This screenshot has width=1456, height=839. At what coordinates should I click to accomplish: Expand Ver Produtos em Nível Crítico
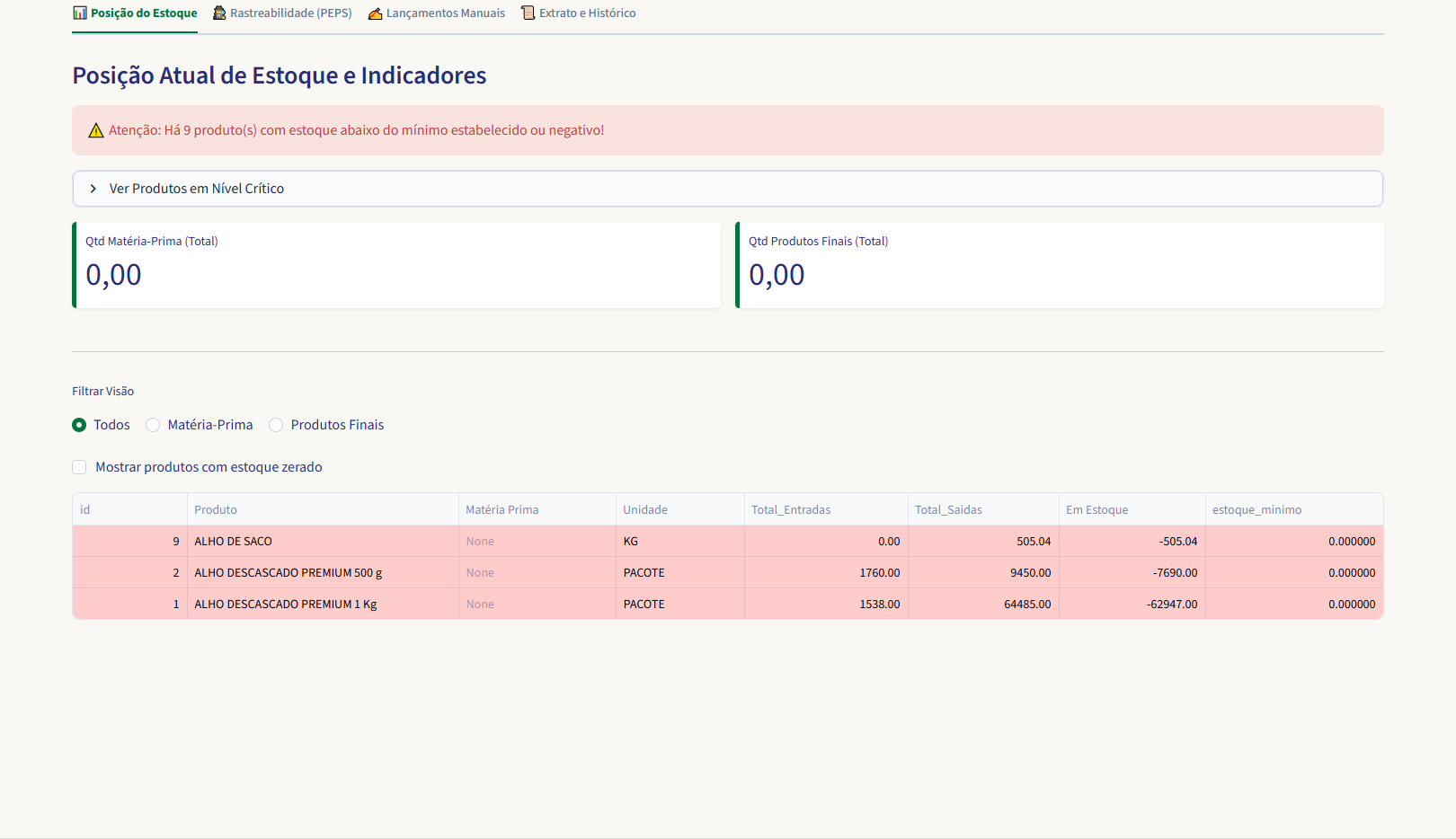point(727,189)
